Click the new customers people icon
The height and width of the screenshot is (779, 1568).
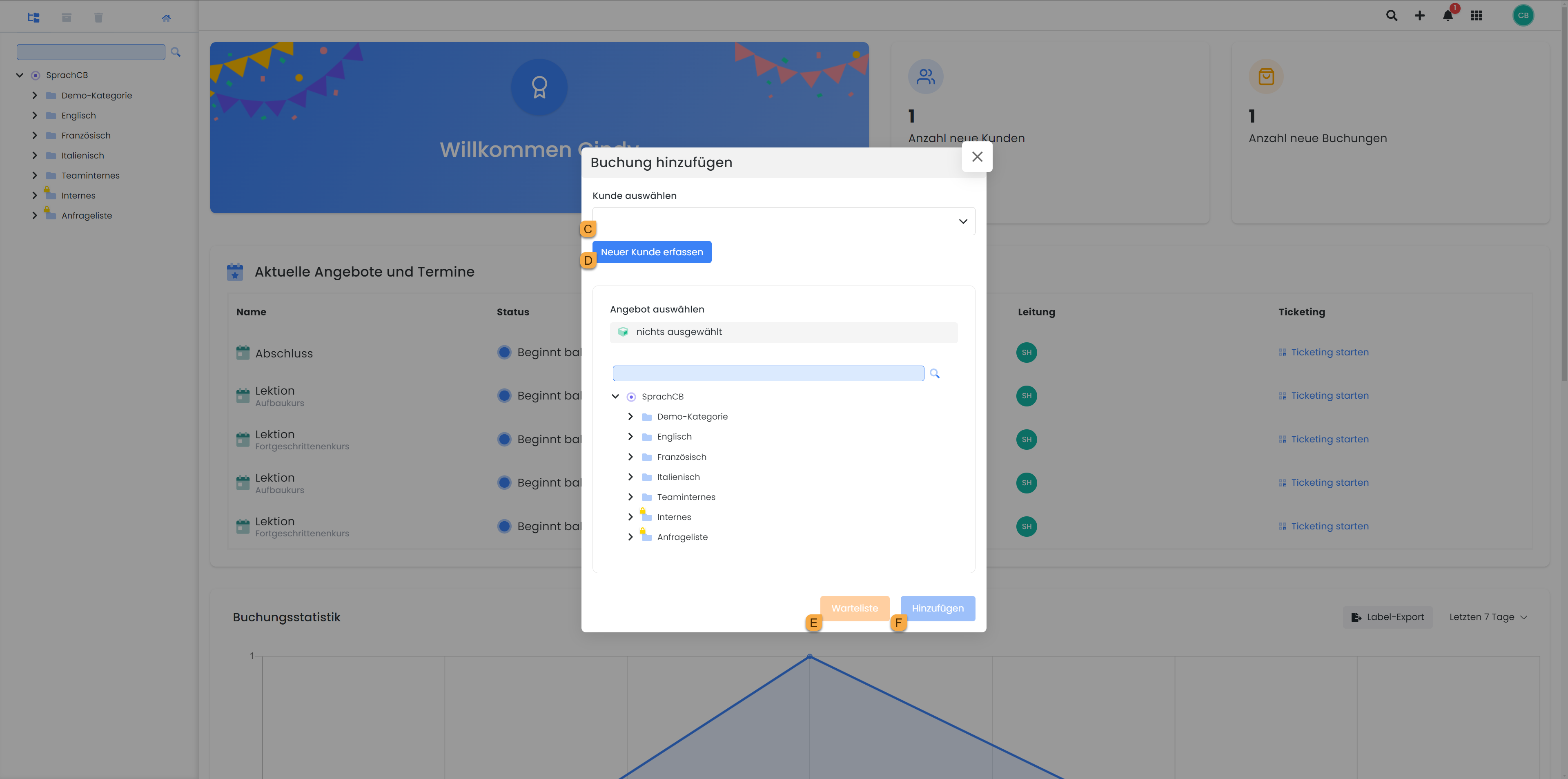click(926, 76)
